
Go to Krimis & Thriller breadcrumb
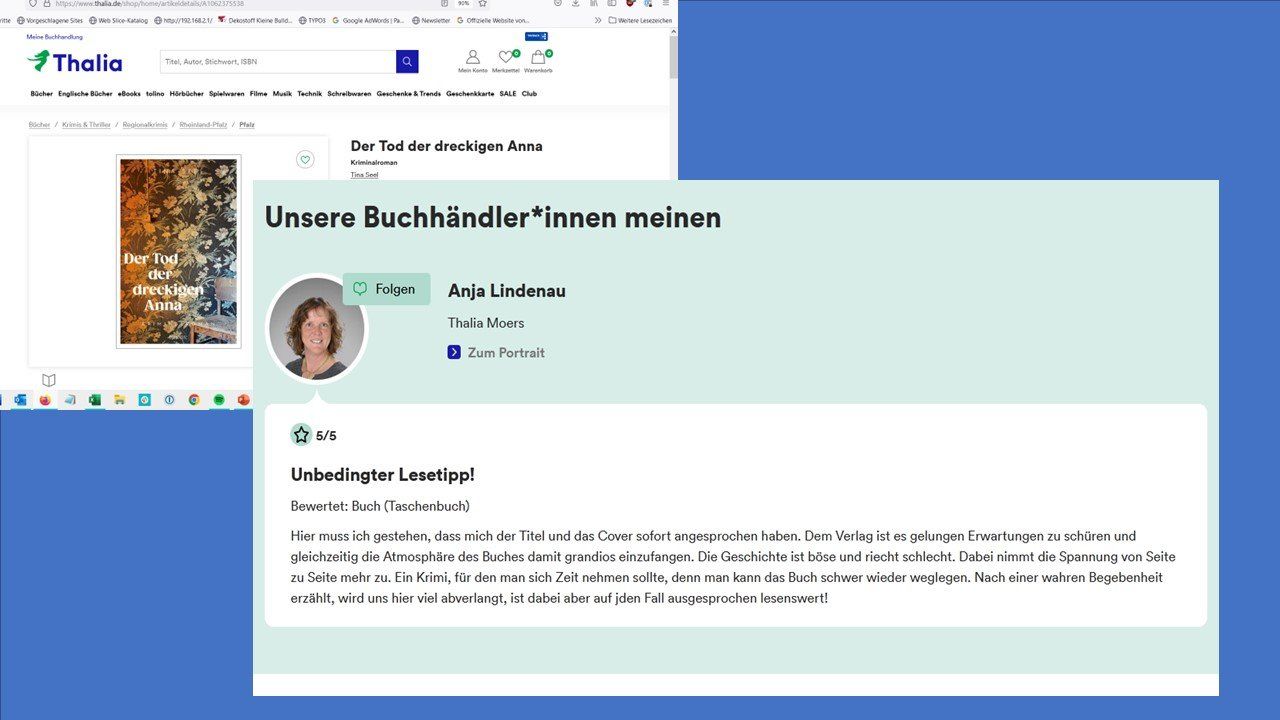click(86, 125)
